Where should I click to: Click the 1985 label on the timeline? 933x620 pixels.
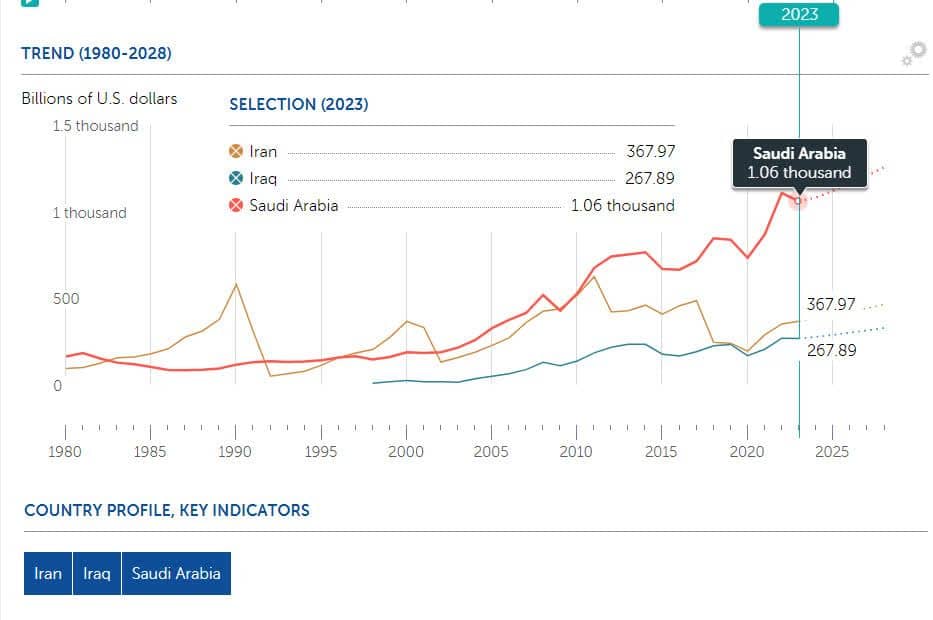pyautogui.click(x=150, y=452)
